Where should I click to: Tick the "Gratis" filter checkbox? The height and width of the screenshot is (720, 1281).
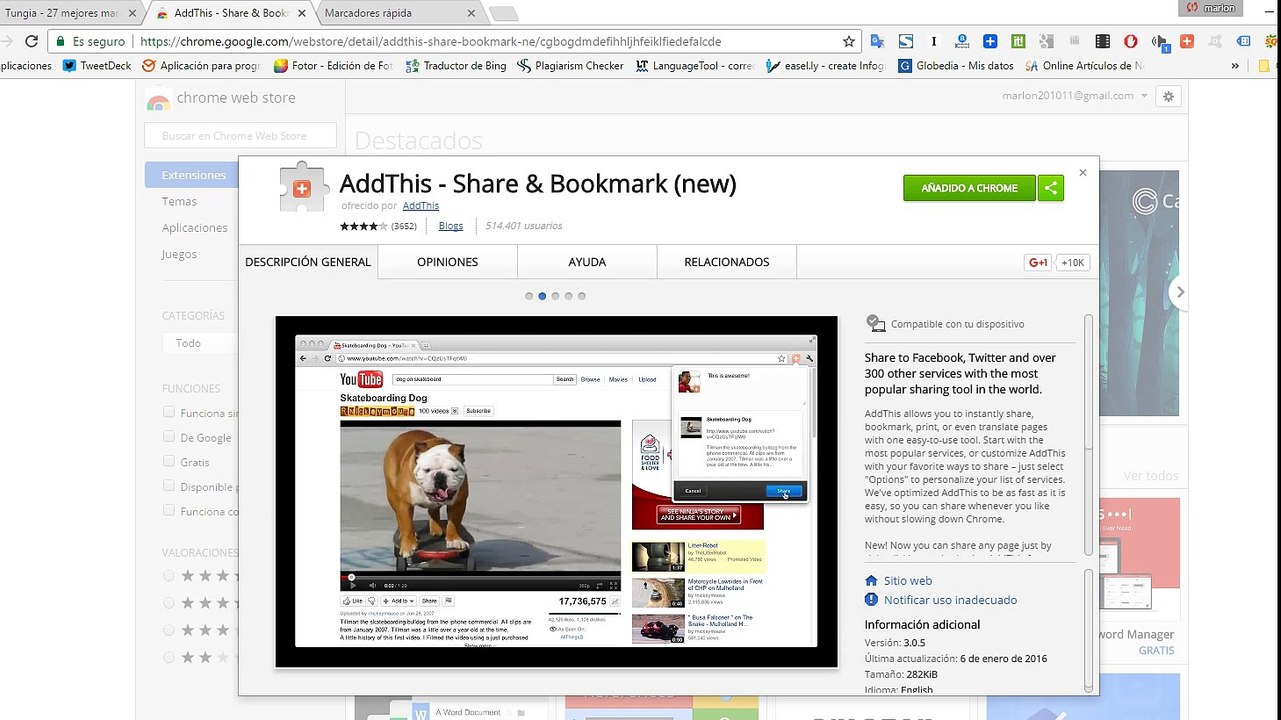pyautogui.click(x=169, y=462)
